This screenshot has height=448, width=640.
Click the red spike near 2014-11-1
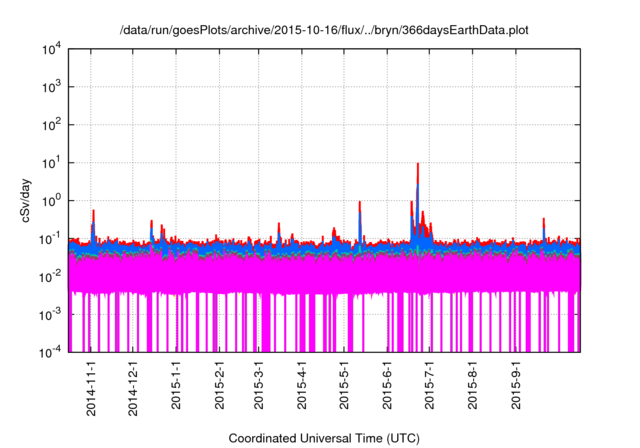(93, 215)
